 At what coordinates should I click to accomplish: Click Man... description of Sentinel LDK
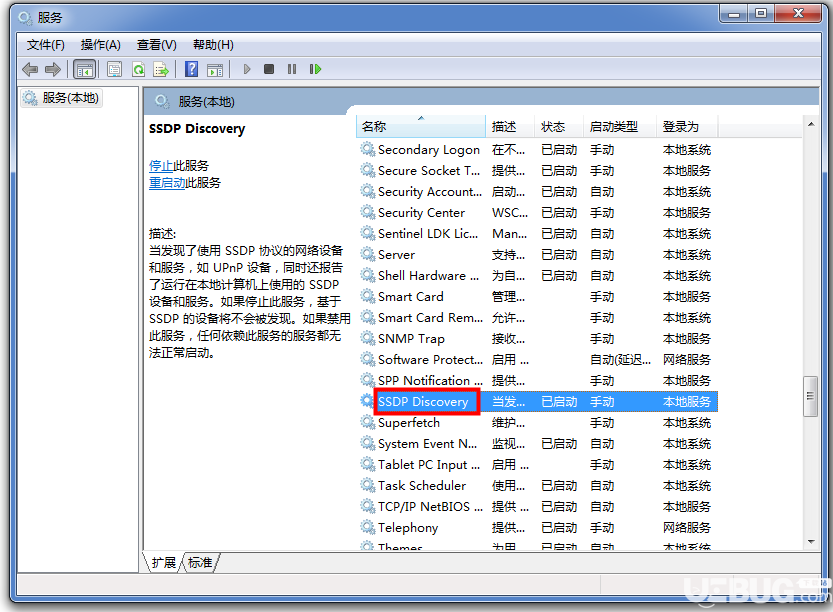click(509, 234)
